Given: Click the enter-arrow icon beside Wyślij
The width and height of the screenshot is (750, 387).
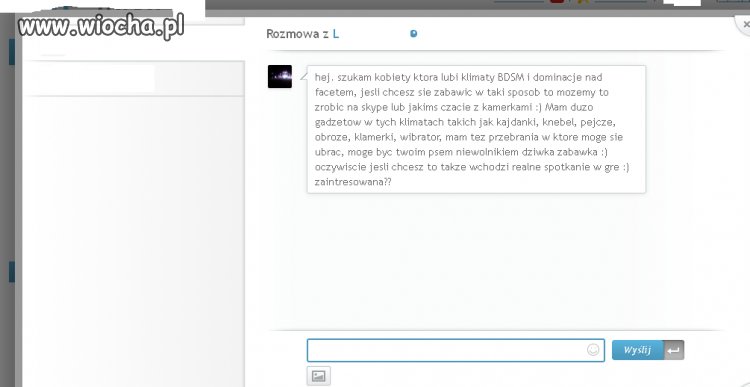Looking at the screenshot, I should (x=673, y=350).
